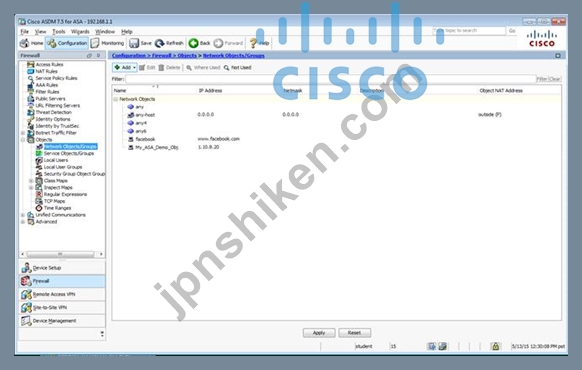Open Filter Rules
Screen dimensions: 582x370
pyautogui.click(x=47, y=92)
